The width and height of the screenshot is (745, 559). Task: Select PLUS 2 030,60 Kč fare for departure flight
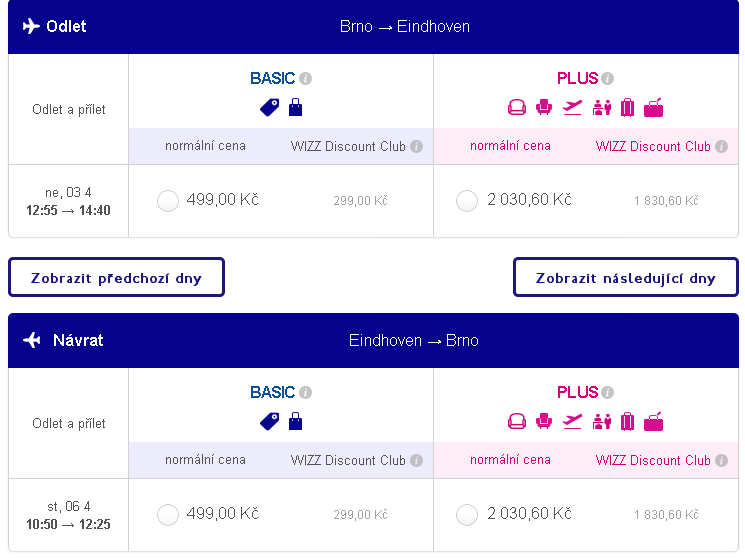[x=467, y=201]
